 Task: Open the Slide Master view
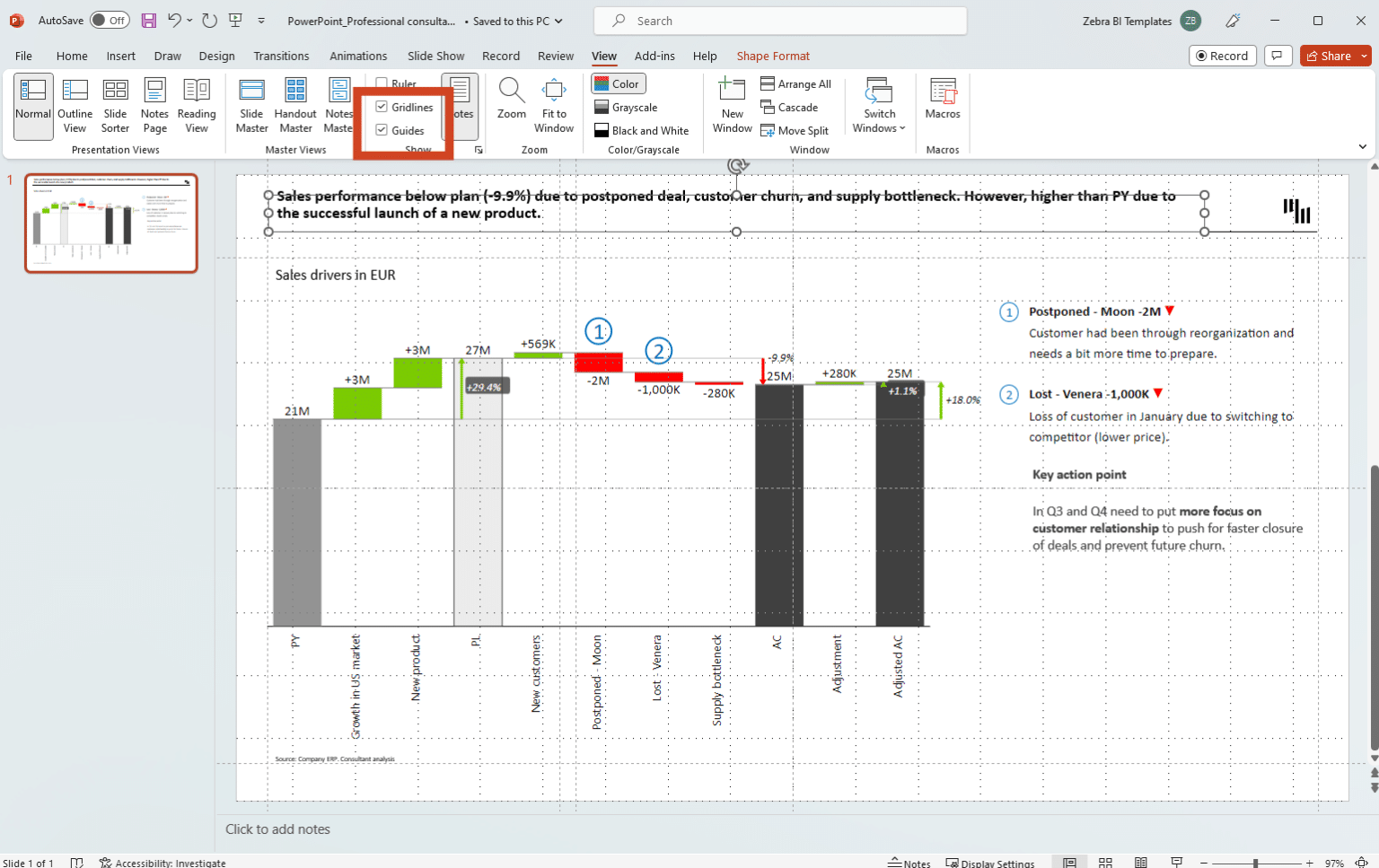tap(251, 104)
